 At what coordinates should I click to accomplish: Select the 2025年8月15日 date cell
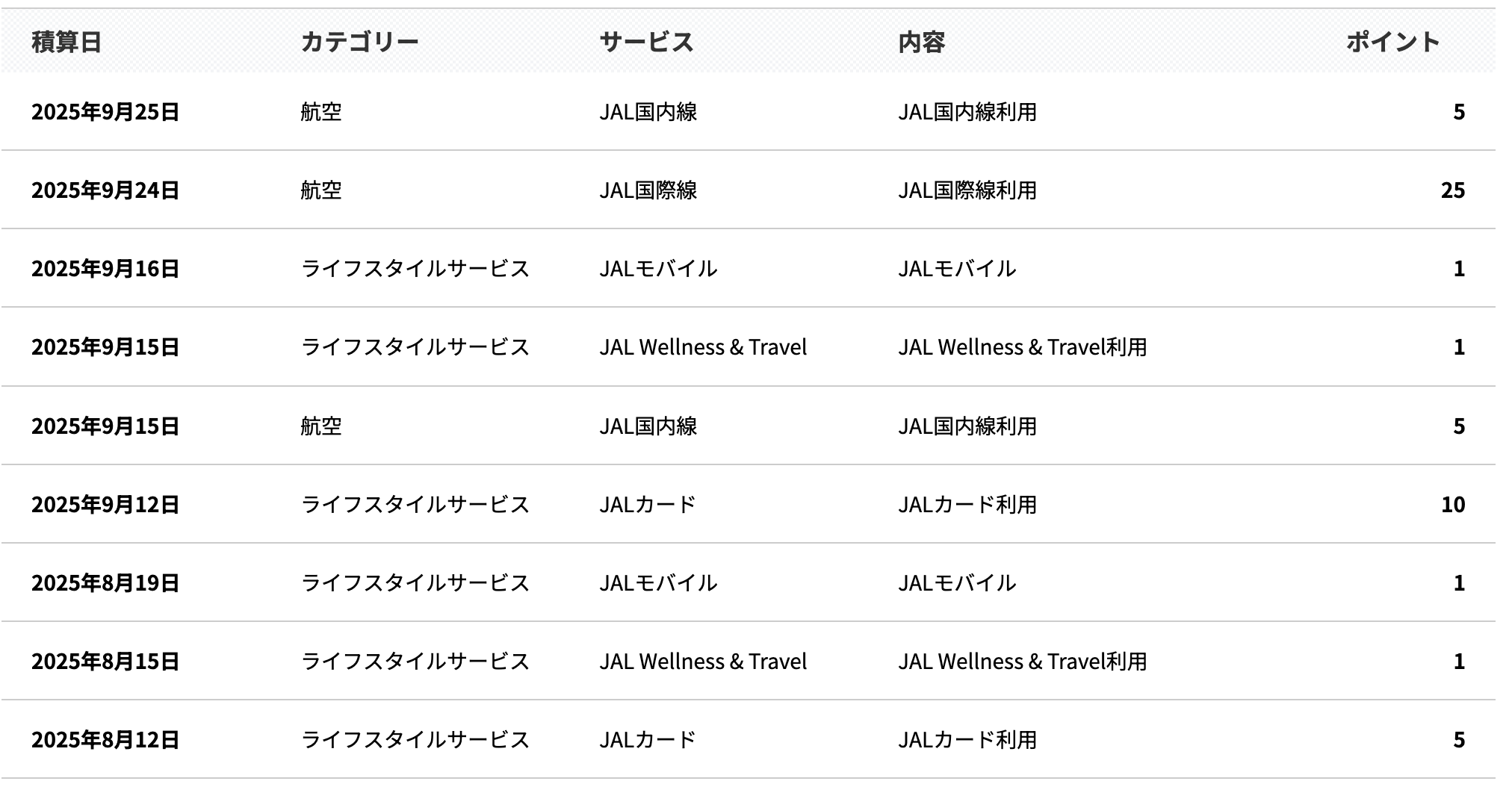coord(105,662)
